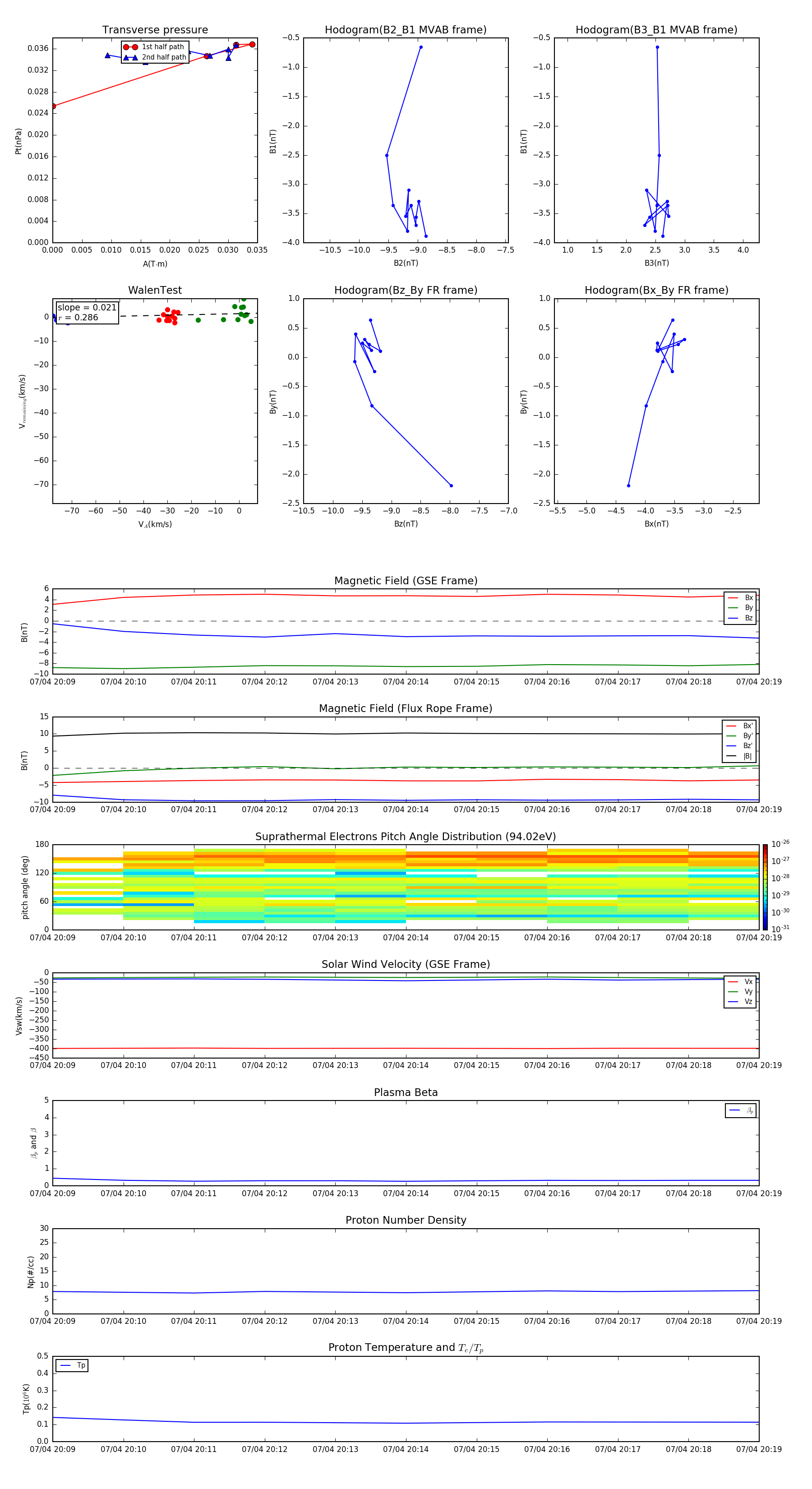The height and width of the screenshot is (1489, 812).
Task: Click the 'Magnetic Field (GSE Frame)' title
Action: [x=406, y=581]
